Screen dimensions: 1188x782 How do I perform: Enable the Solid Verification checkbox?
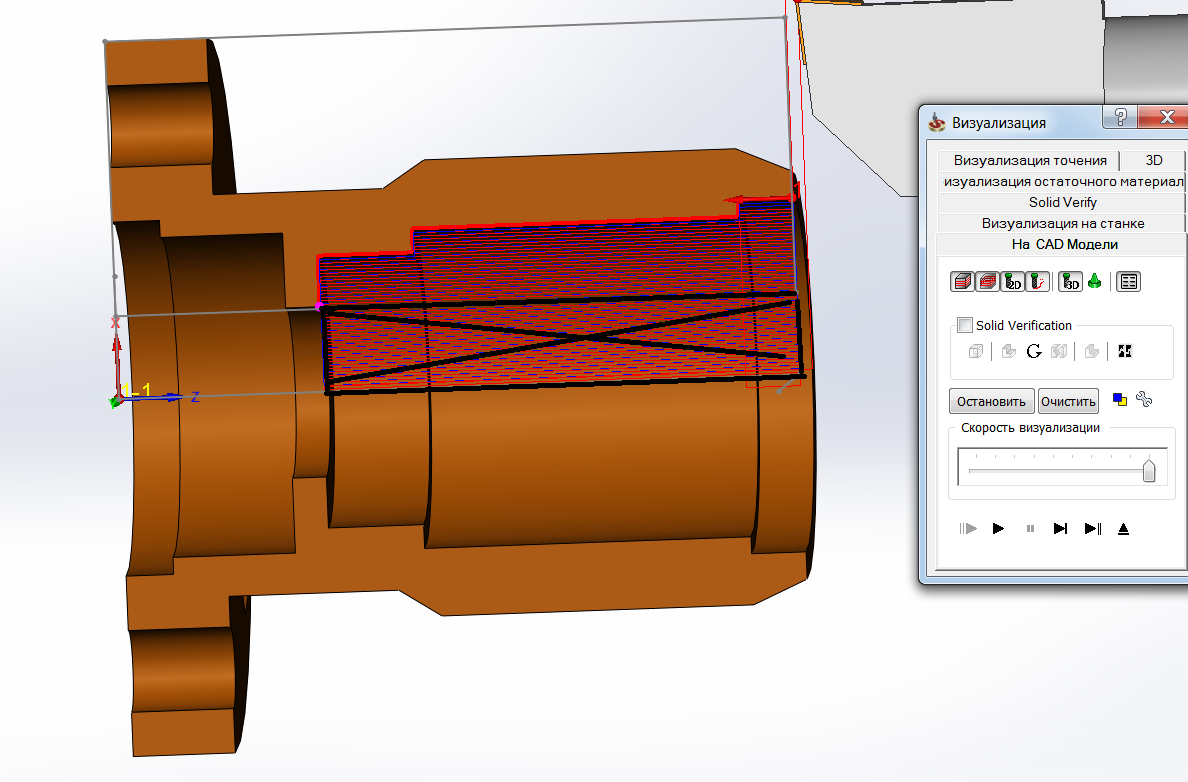pyautogui.click(x=964, y=325)
